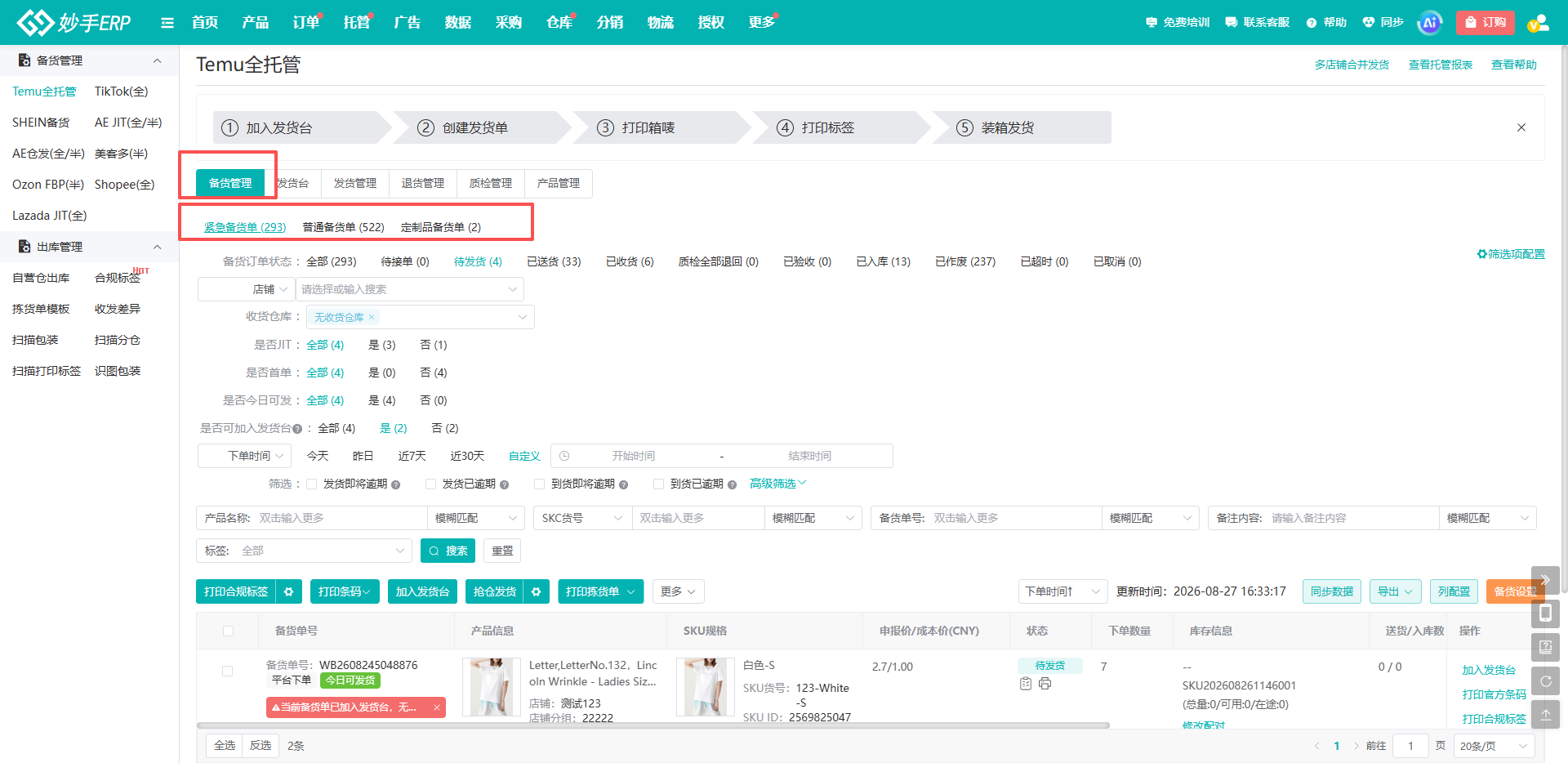
Task: Switch to the 发货管理 tab
Action: 355,183
